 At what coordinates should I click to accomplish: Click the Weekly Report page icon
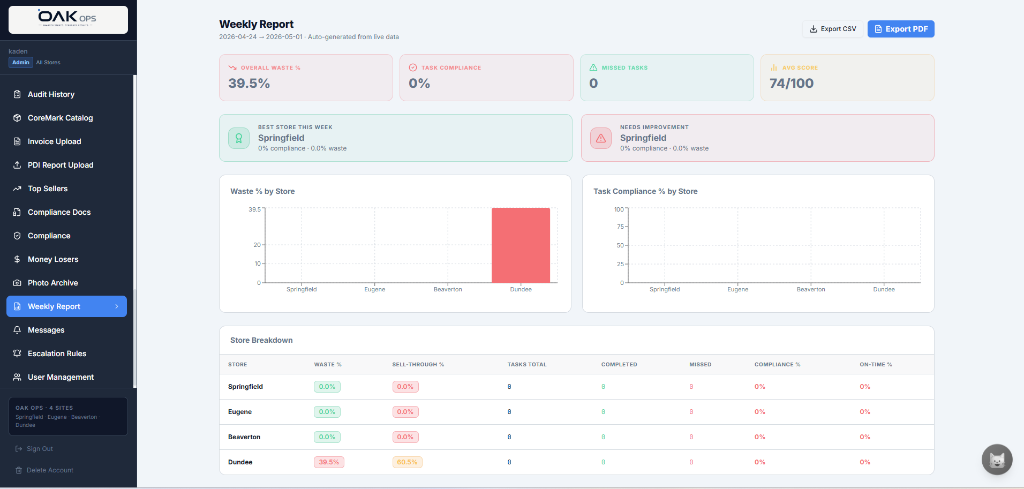pyautogui.click(x=17, y=306)
